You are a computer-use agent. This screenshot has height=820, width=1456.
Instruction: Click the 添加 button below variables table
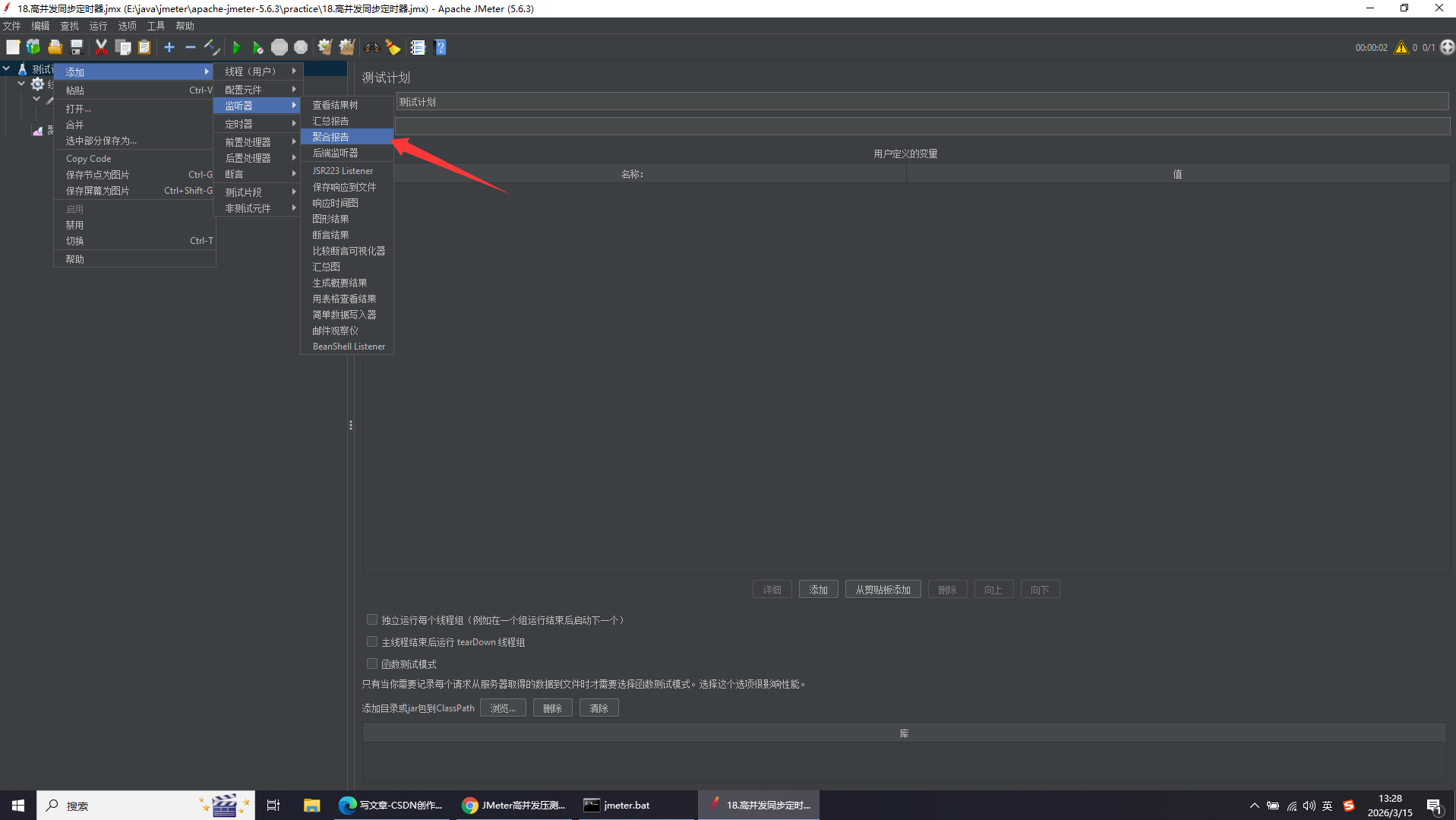818,590
